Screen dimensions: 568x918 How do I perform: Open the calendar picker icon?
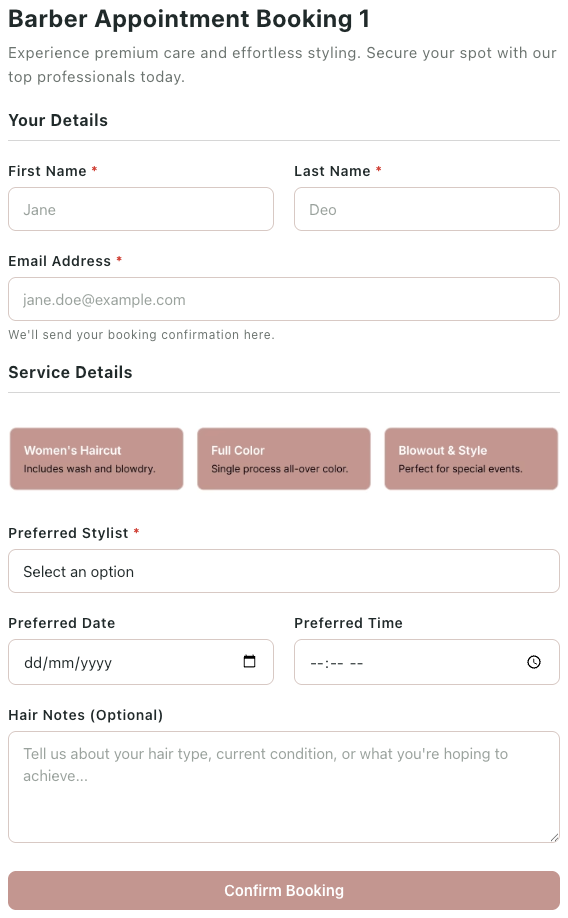tap(249, 662)
